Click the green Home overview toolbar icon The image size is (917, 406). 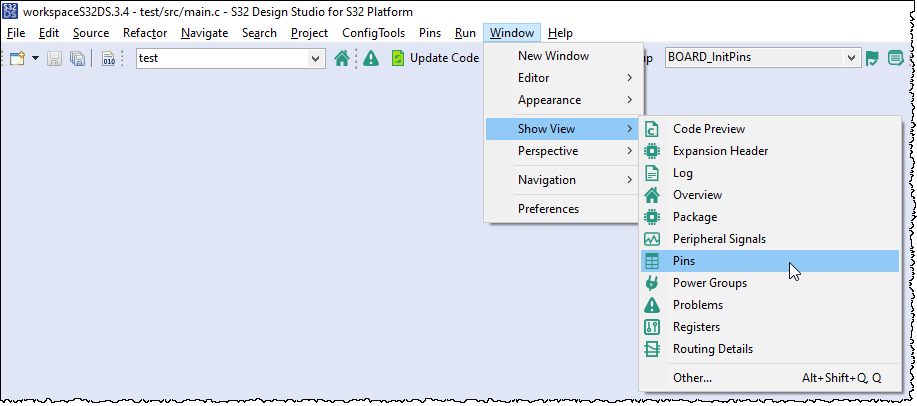342,58
